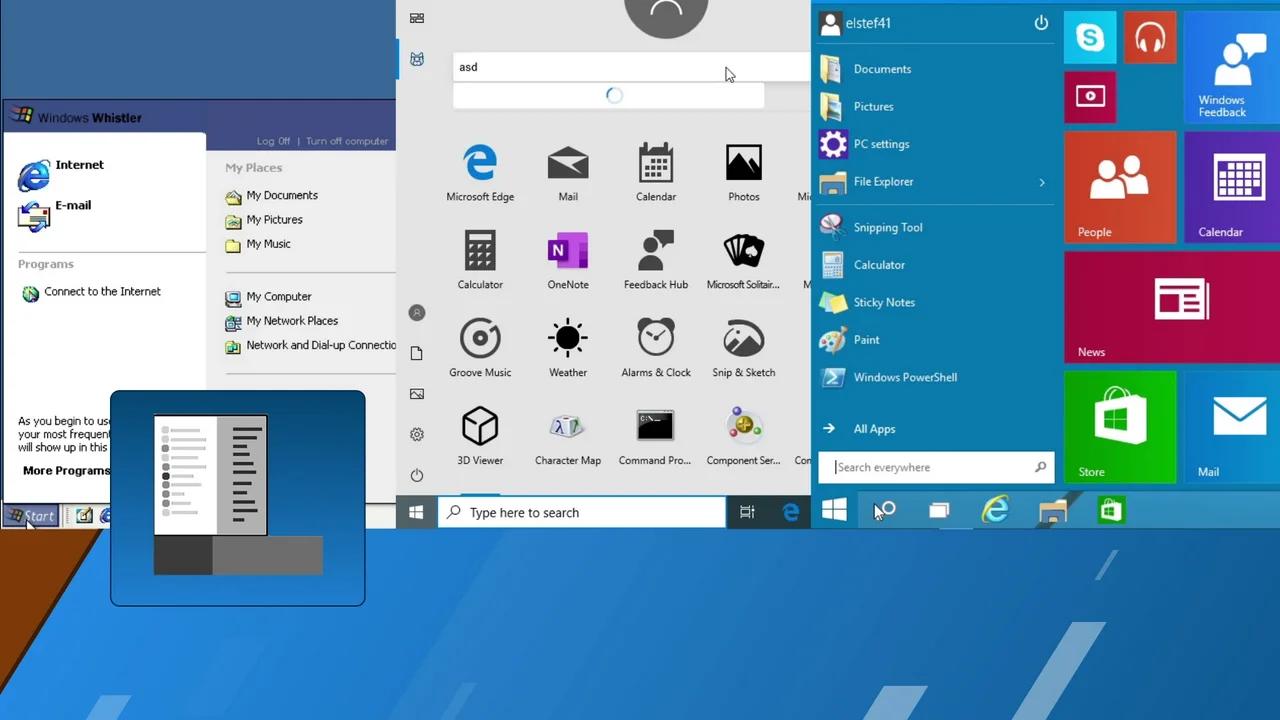Open My Network Places menu entry

tap(292, 320)
